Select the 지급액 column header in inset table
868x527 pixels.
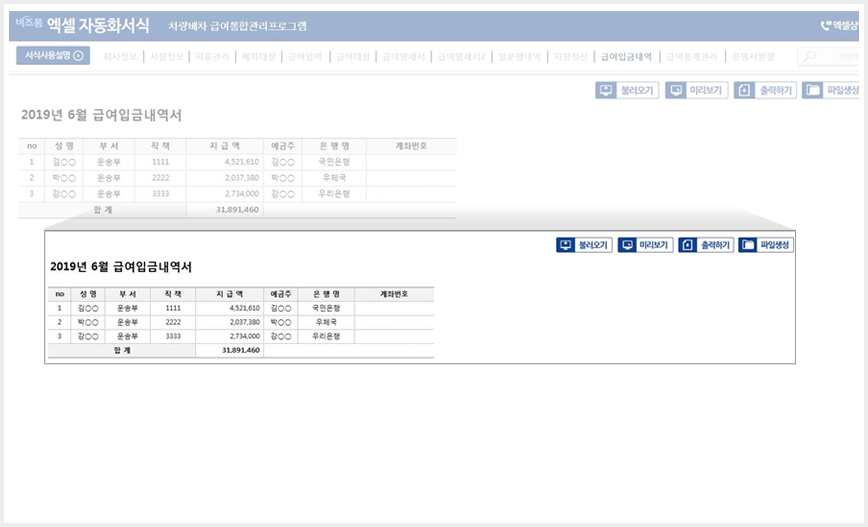tap(230, 294)
